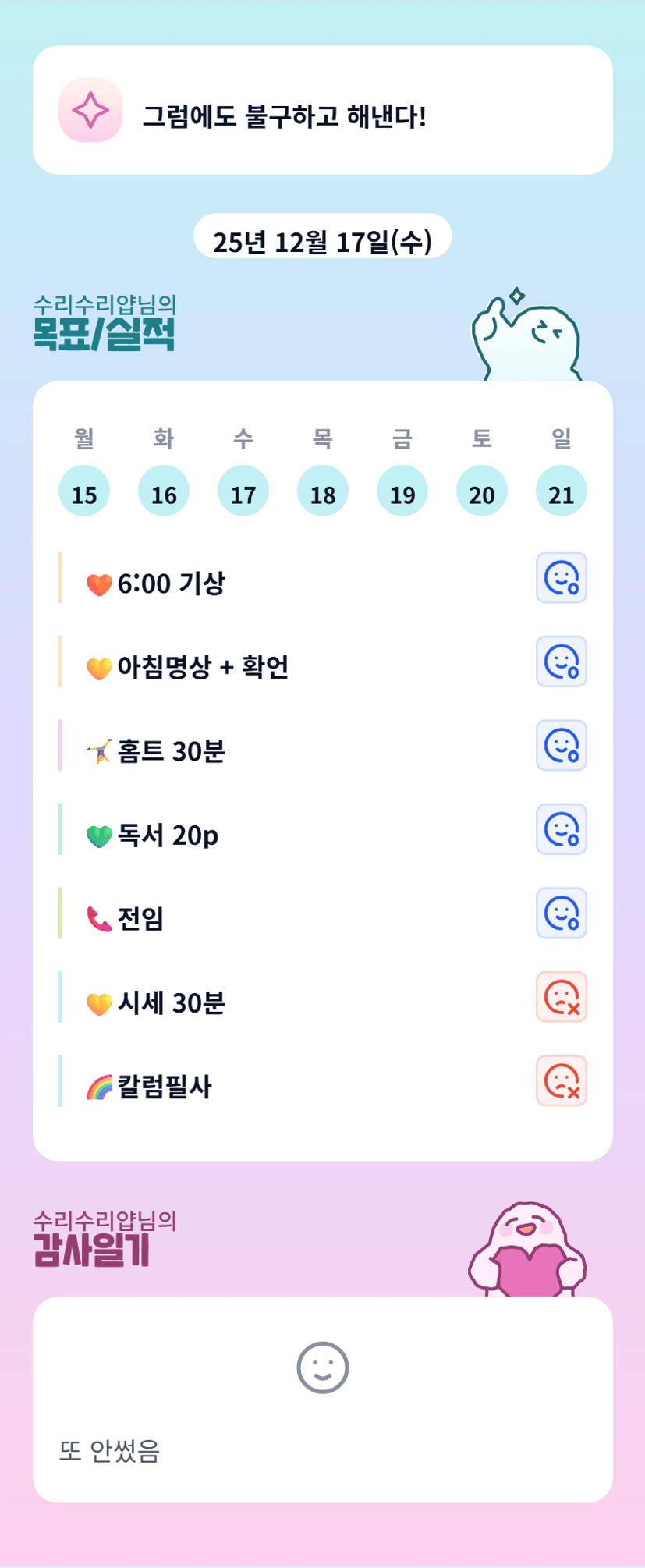Click the 전임 smiley face icon
The width and height of the screenshot is (645, 1568).
pyautogui.click(x=561, y=913)
